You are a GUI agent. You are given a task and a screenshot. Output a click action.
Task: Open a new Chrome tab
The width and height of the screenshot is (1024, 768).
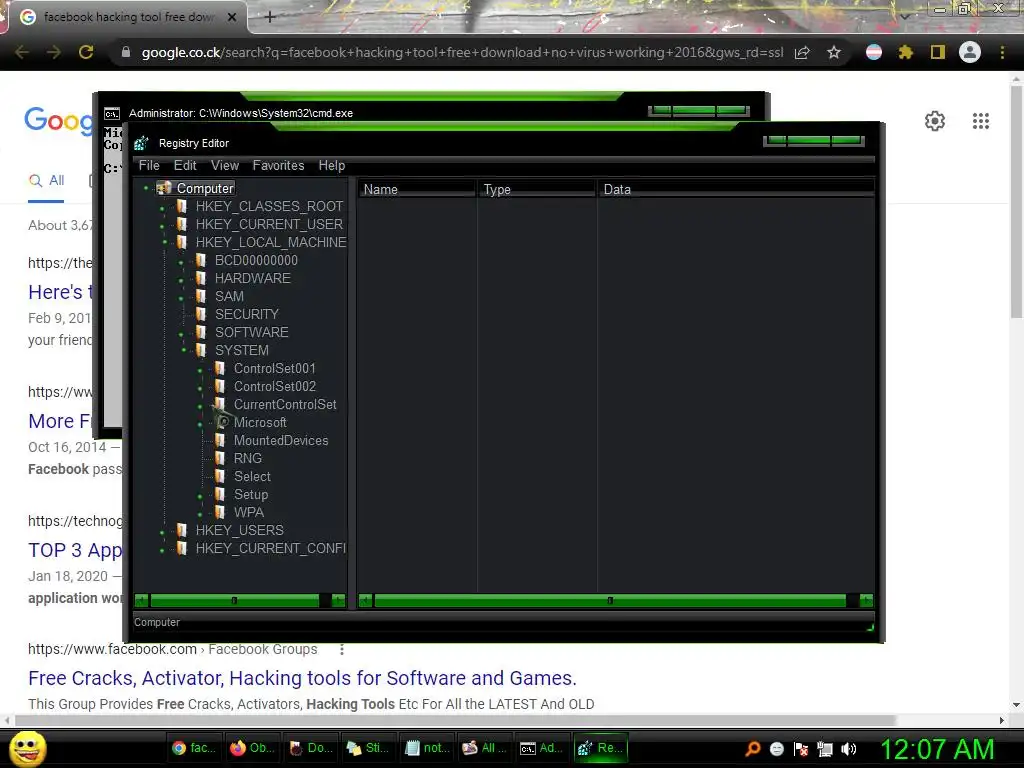pos(270,17)
